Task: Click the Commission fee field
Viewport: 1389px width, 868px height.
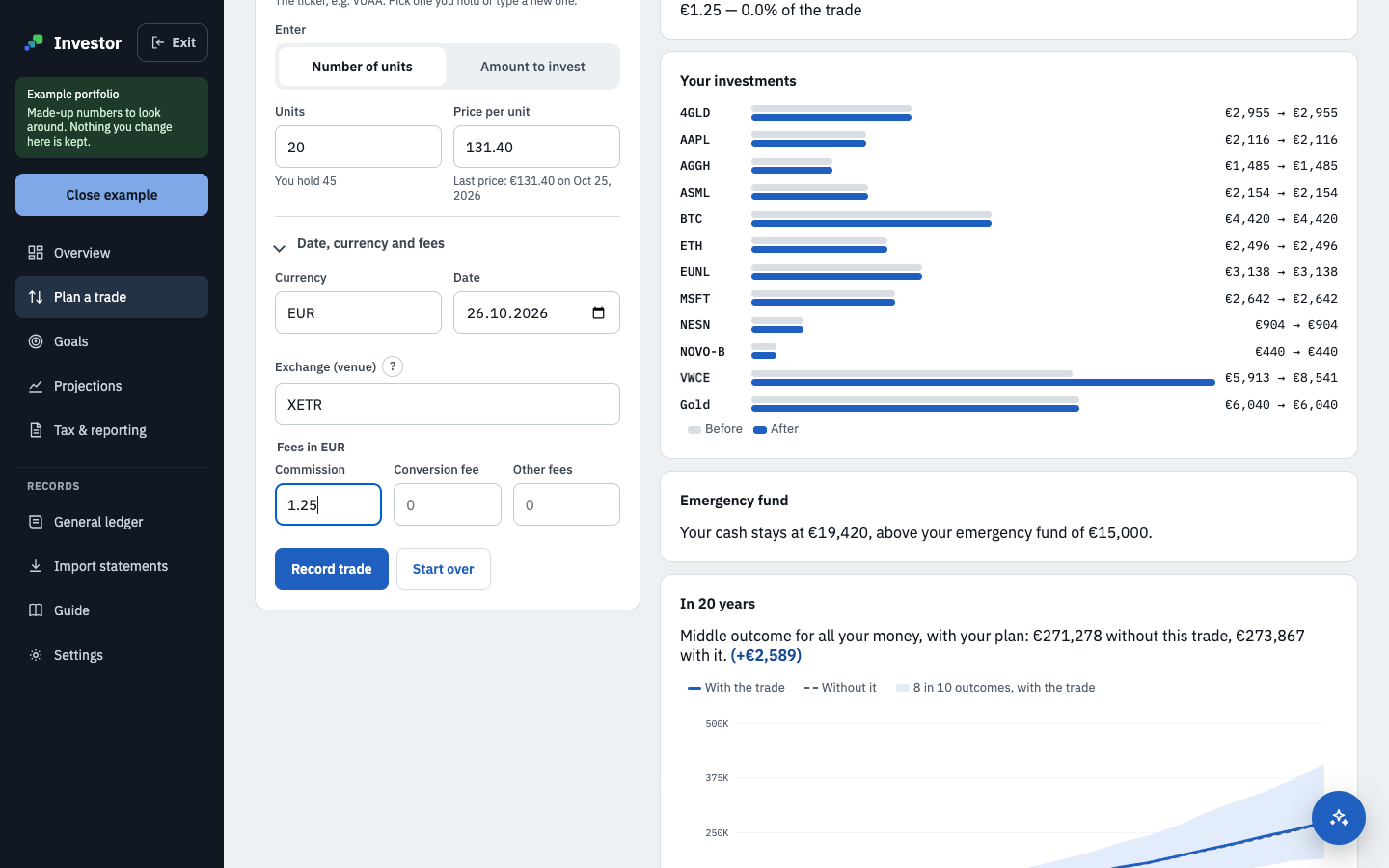Action: 328,504
